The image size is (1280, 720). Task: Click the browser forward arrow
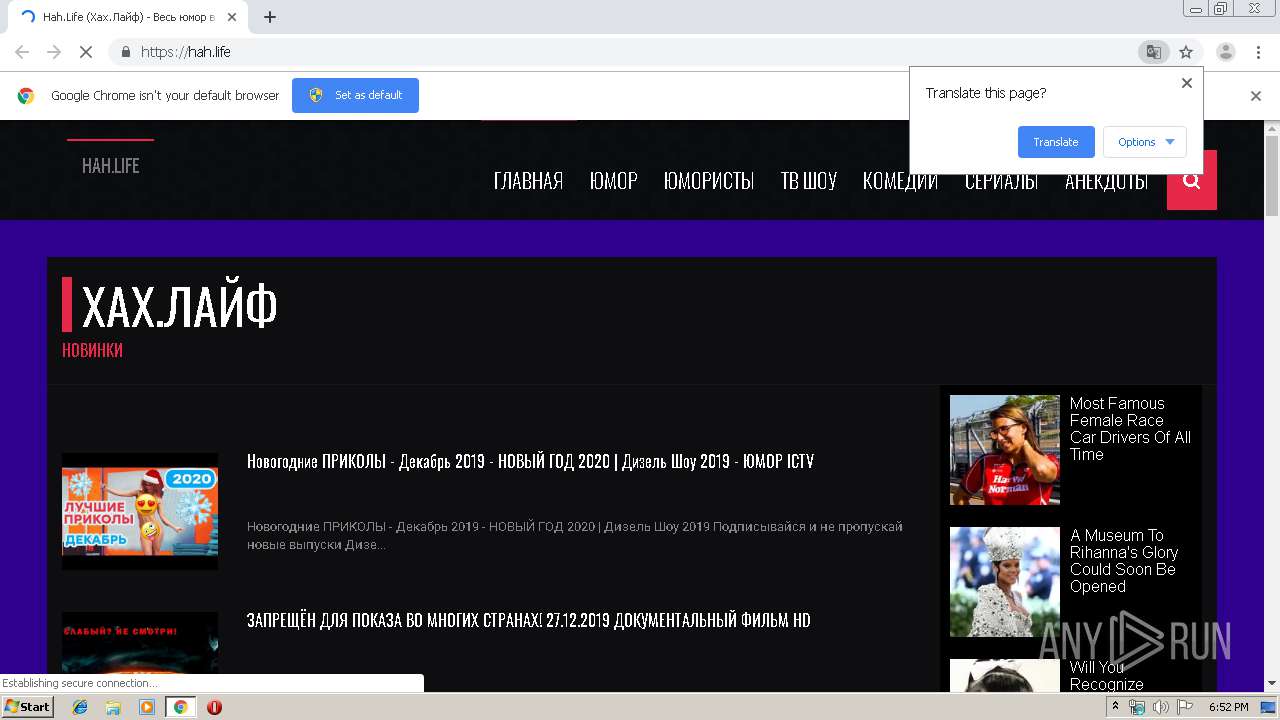(x=54, y=52)
